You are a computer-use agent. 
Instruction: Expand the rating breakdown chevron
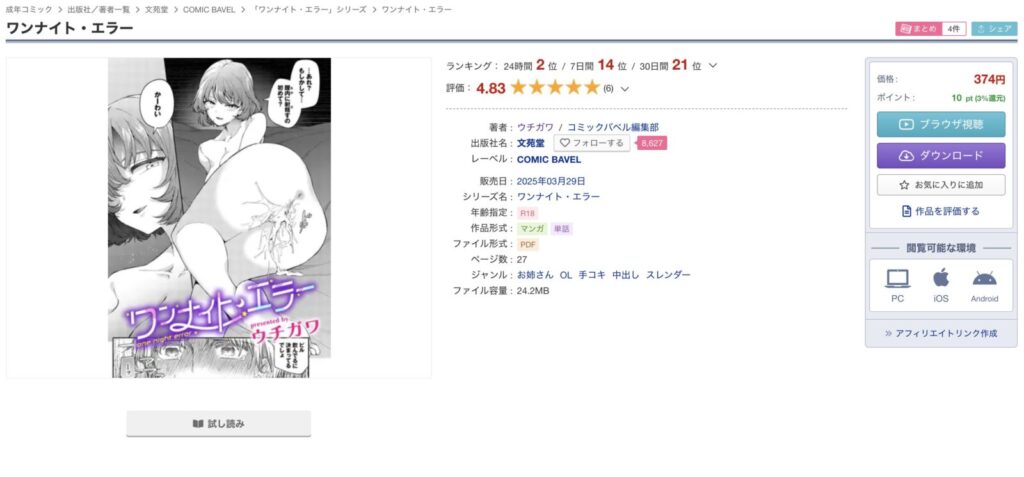624,89
